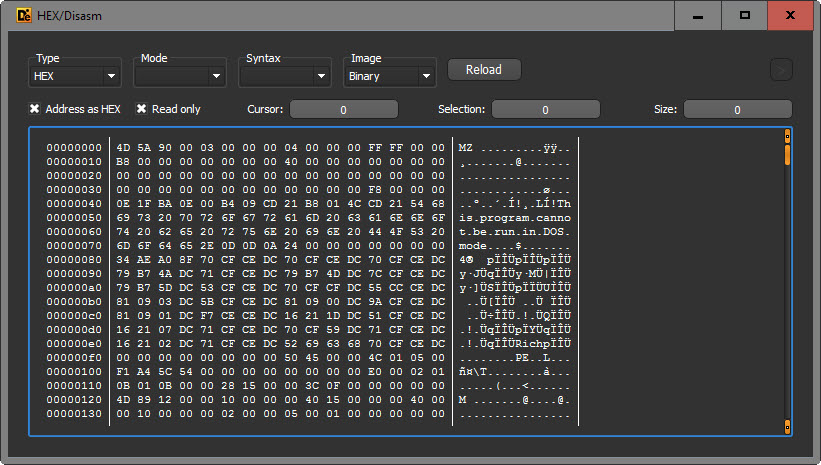Click ASCII text containing 'PE..L'
The image size is (821, 465).
point(515,358)
